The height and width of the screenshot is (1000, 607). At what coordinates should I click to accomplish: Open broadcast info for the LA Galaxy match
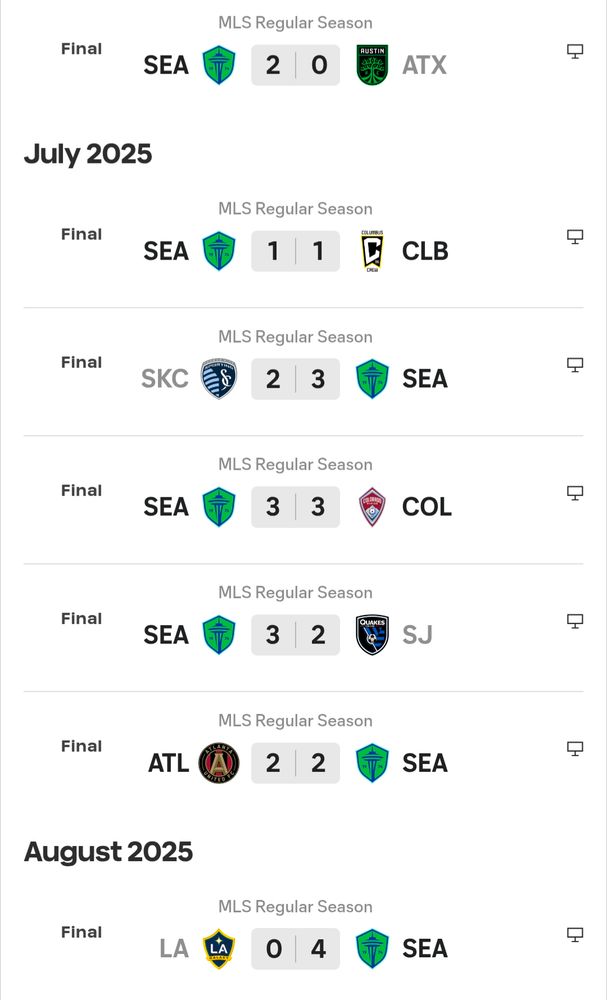[x=575, y=935]
